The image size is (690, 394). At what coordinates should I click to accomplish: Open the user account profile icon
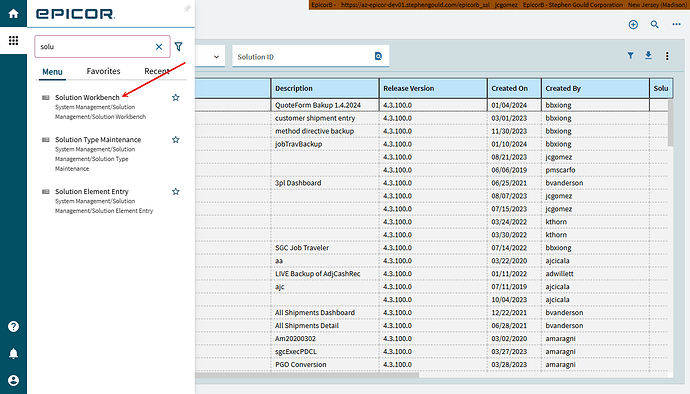click(x=13, y=380)
